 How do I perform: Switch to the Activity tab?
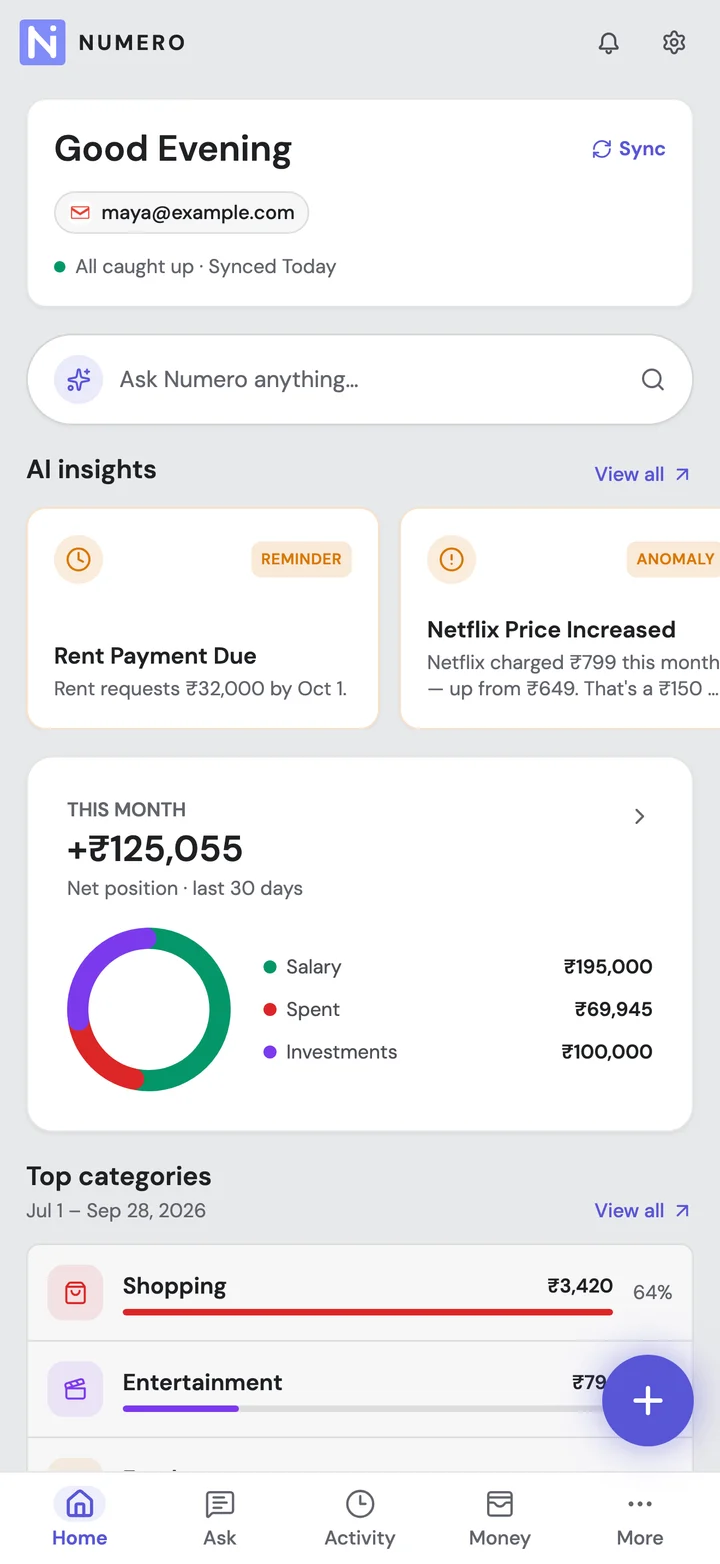360,1518
